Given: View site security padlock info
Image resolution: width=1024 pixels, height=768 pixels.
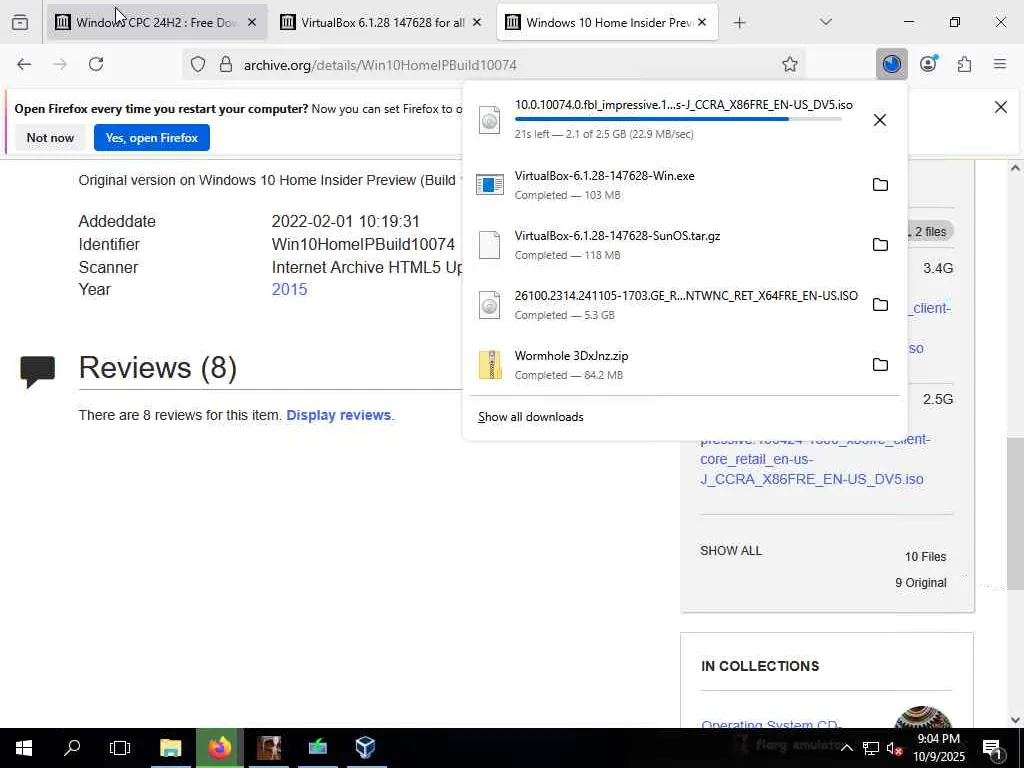Looking at the screenshot, I should click(226, 65).
